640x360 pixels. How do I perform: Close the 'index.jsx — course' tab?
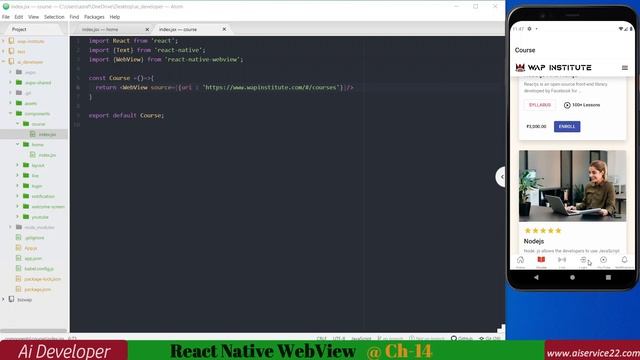pyautogui.click(x=224, y=29)
